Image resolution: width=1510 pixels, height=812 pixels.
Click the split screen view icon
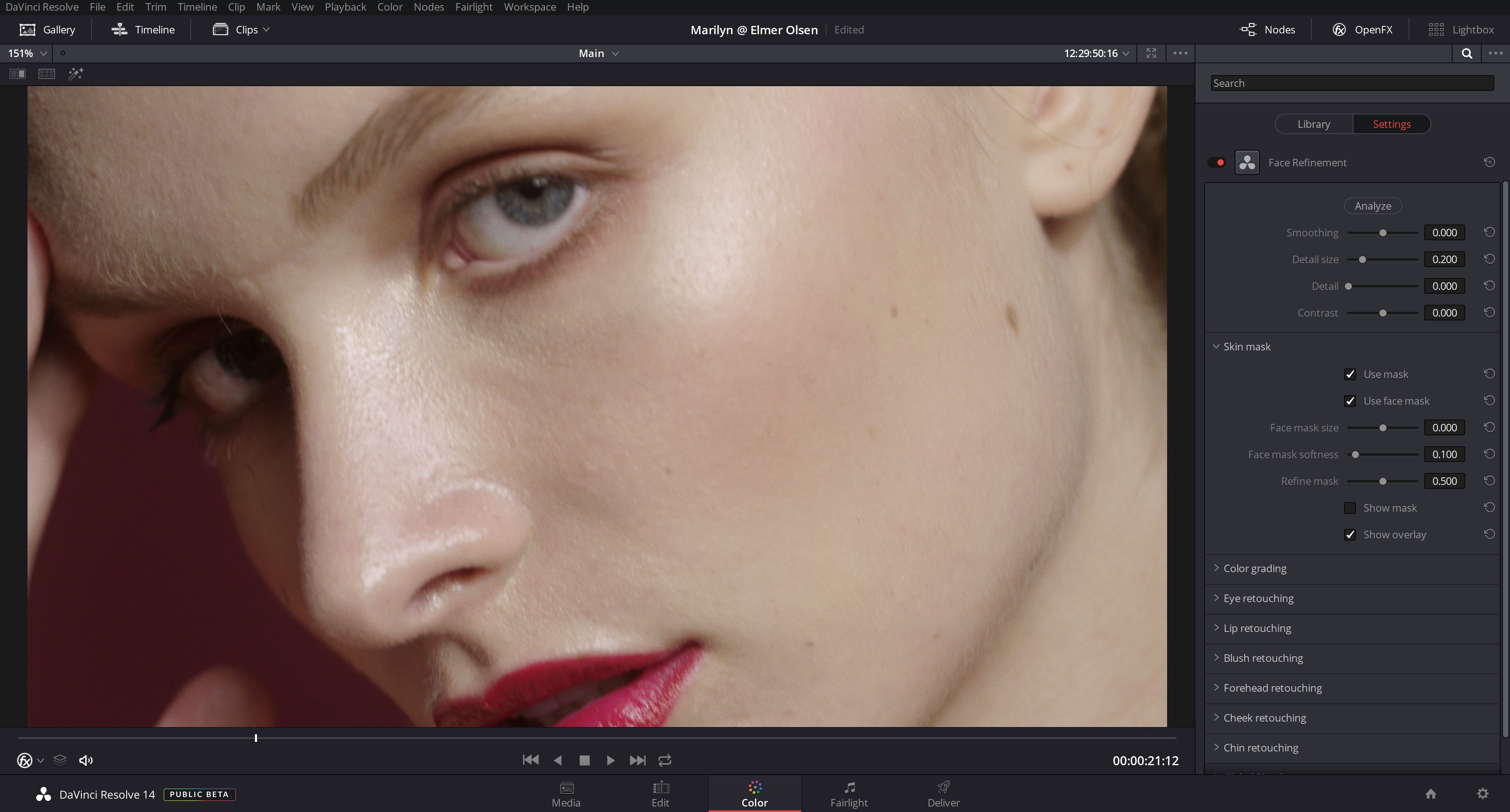[x=18, y=74]
